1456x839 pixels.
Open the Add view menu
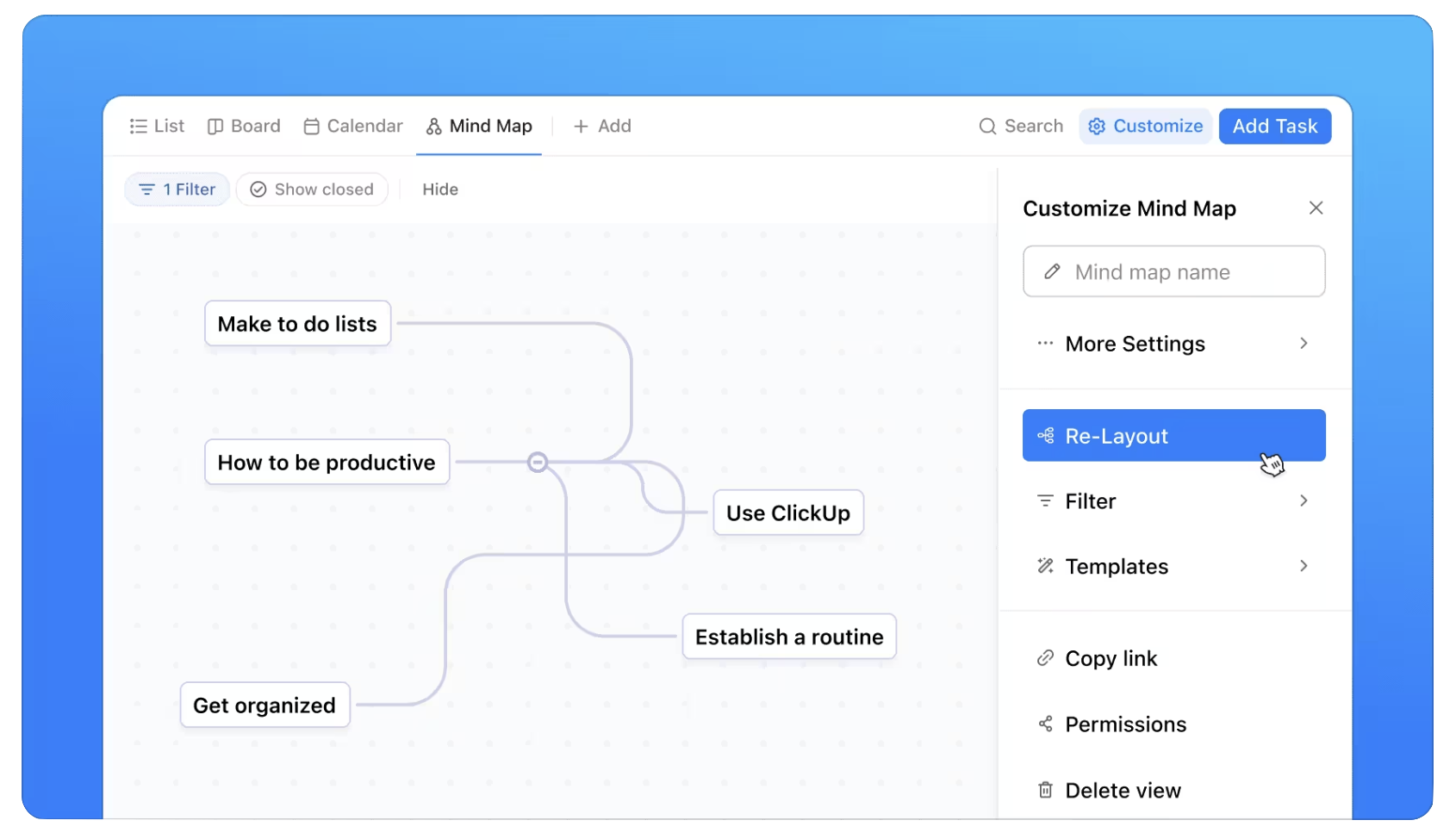(x=602, y=126)
